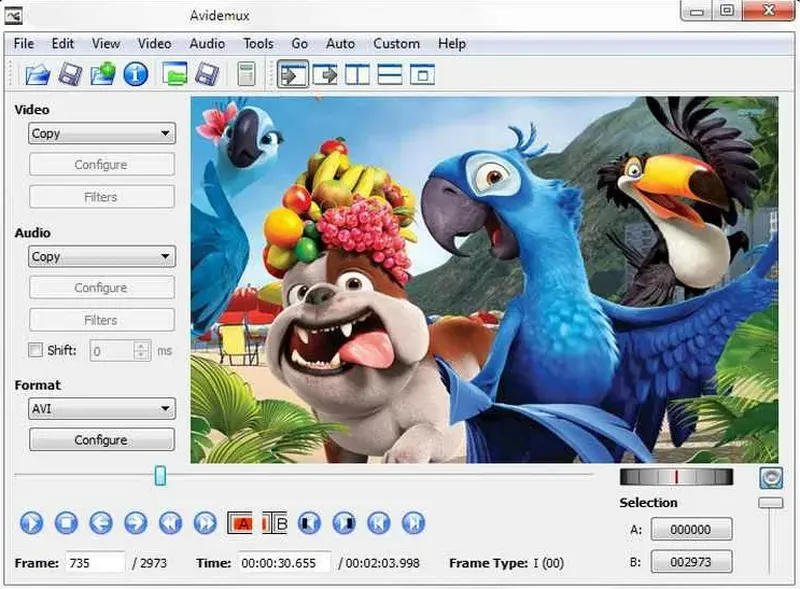Click the Shift milliseconds spinner field
800x589 pixels.
120,351
